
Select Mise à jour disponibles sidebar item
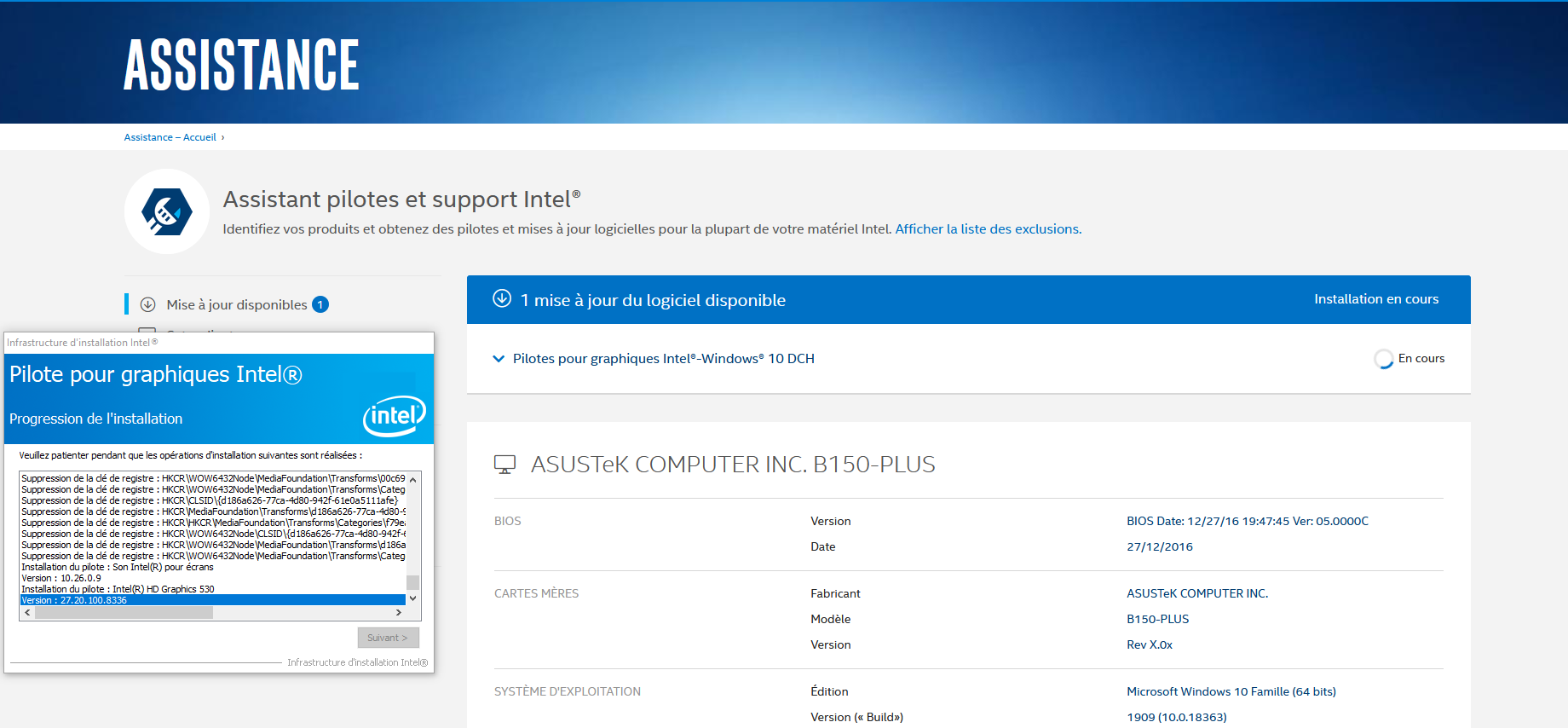pos(237,304)
